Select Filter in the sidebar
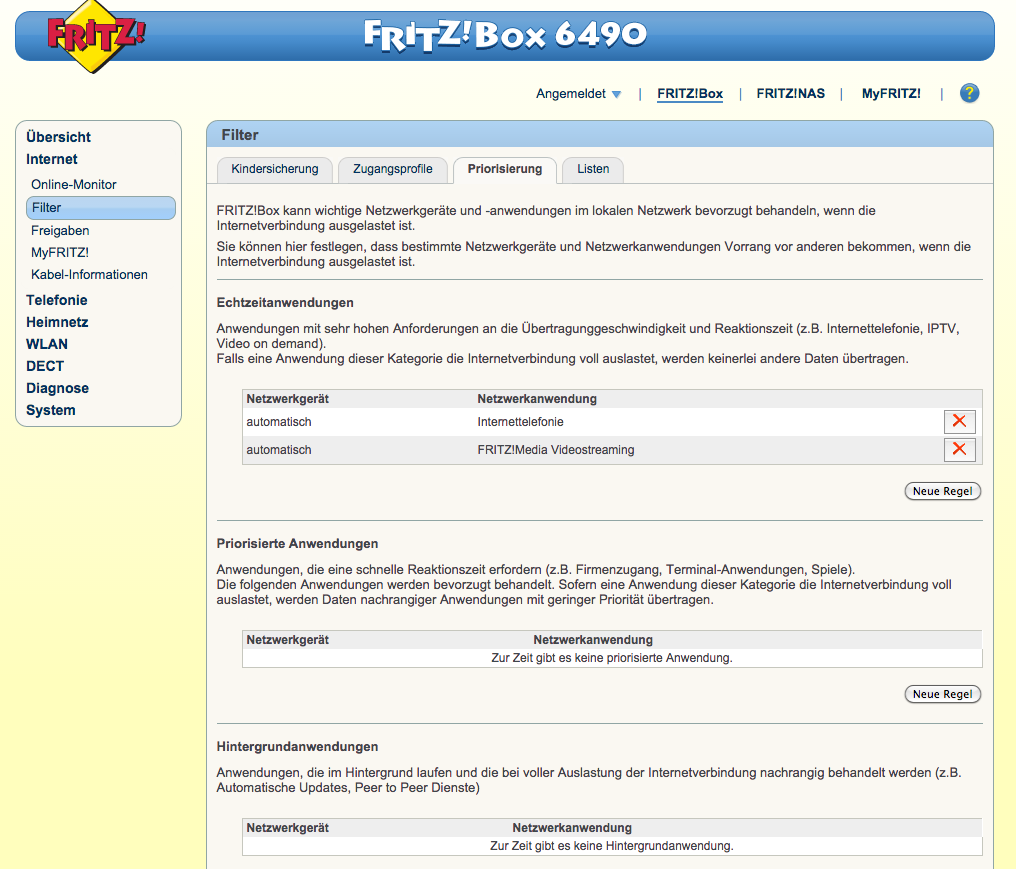The image size is (1016, 869). tap(100, 208)
